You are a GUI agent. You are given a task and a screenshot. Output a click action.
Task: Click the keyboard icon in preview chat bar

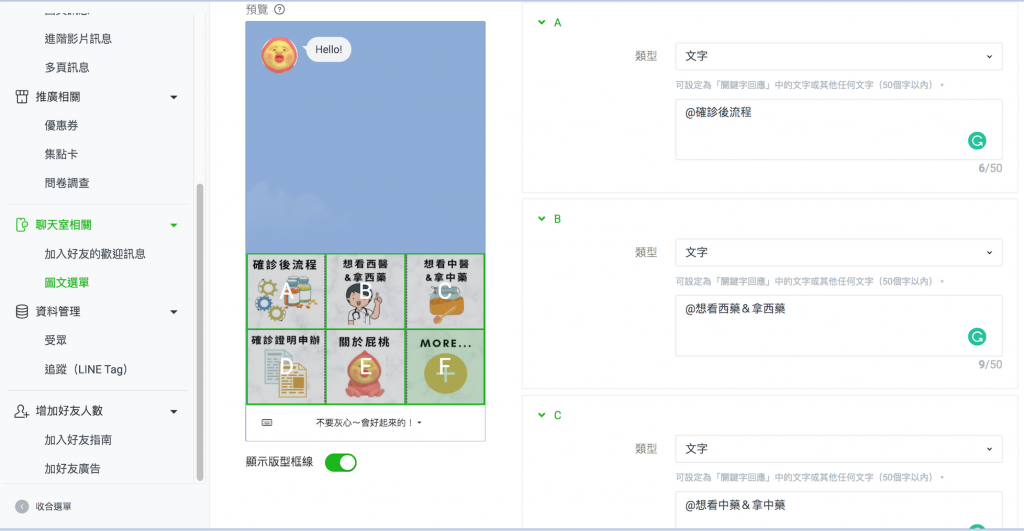pos(266,423)
